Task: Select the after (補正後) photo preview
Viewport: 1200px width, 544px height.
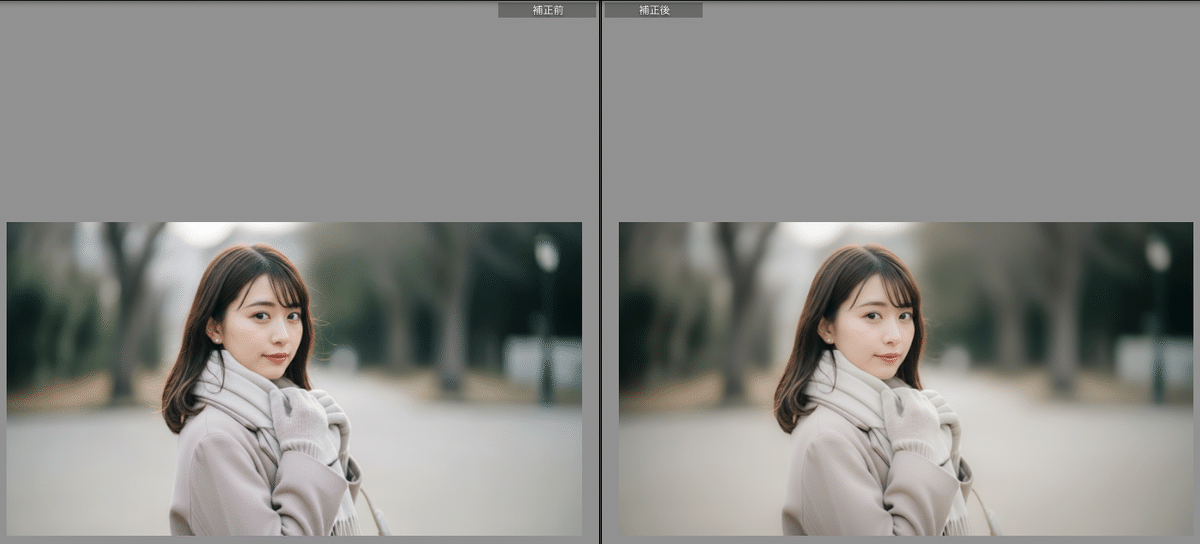Action: [x=905, y=378]
